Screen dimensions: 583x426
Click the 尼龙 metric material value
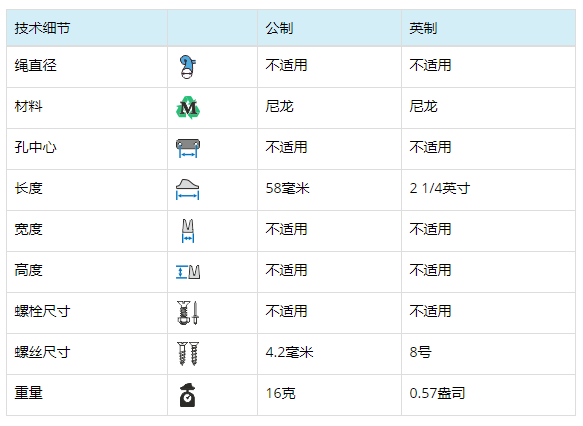tap(279, 107)
